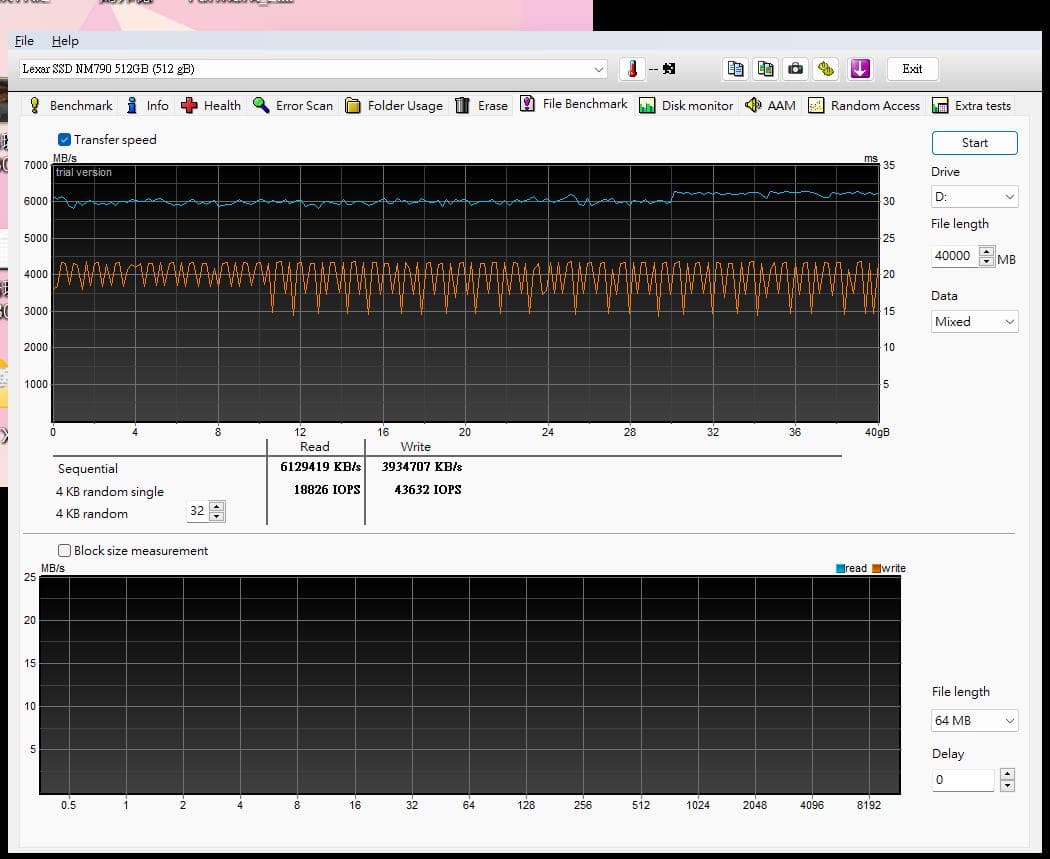The image size is (1050, 859).
Task: Decrease 4 KB random queue depth 32
Action: point(216,516)
